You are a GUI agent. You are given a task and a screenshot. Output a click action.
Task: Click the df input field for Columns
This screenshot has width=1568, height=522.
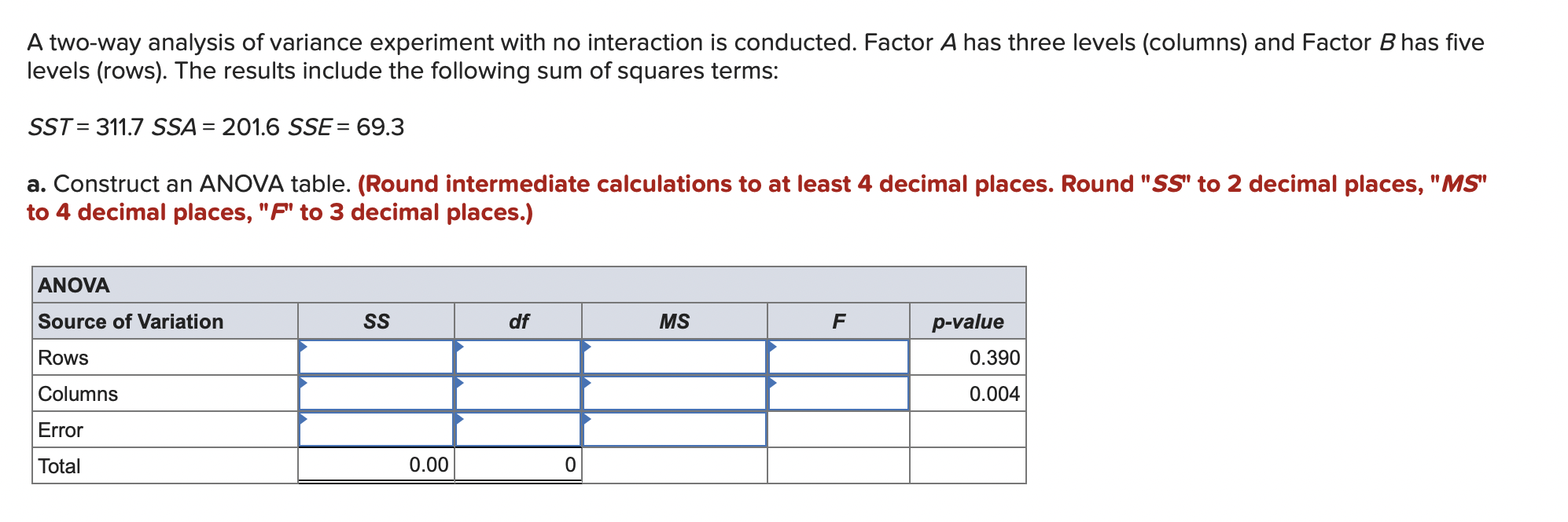519,394
